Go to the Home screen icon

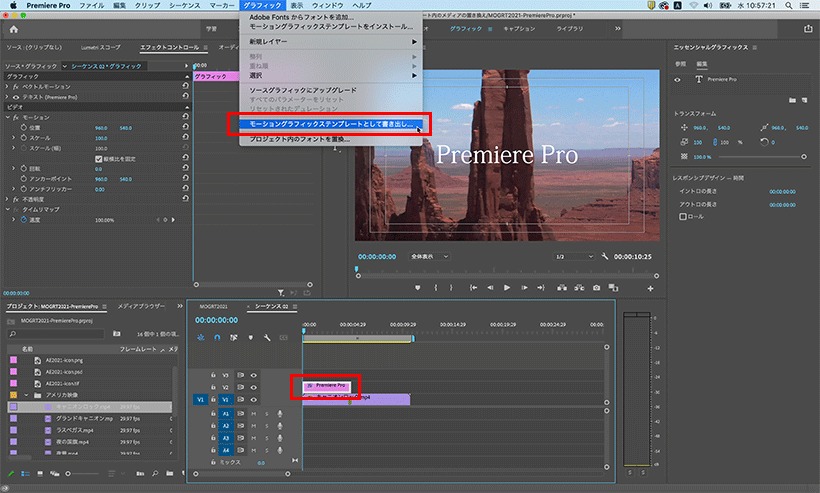14,29
